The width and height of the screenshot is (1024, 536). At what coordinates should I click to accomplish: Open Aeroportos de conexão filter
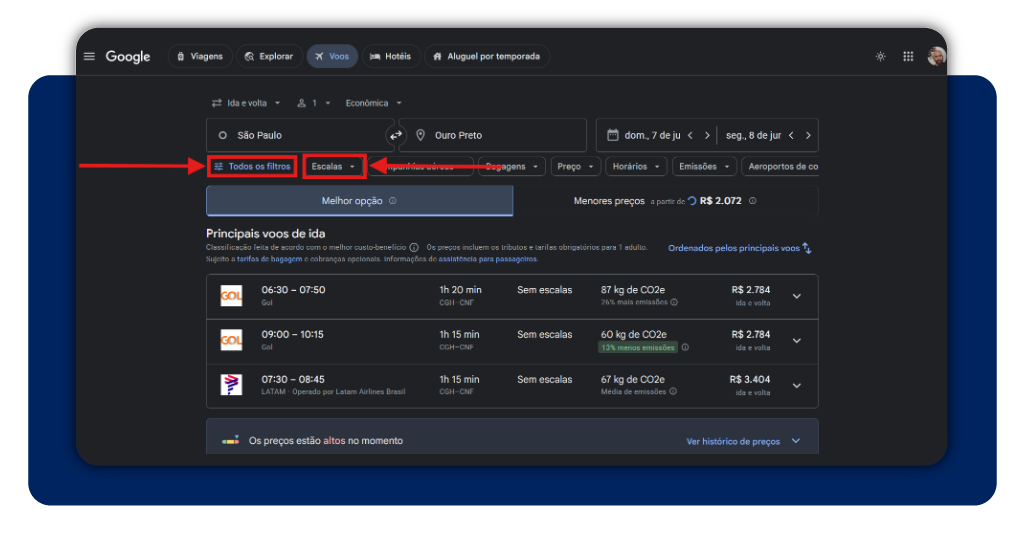pyautogui.click(x=780, y=166)
